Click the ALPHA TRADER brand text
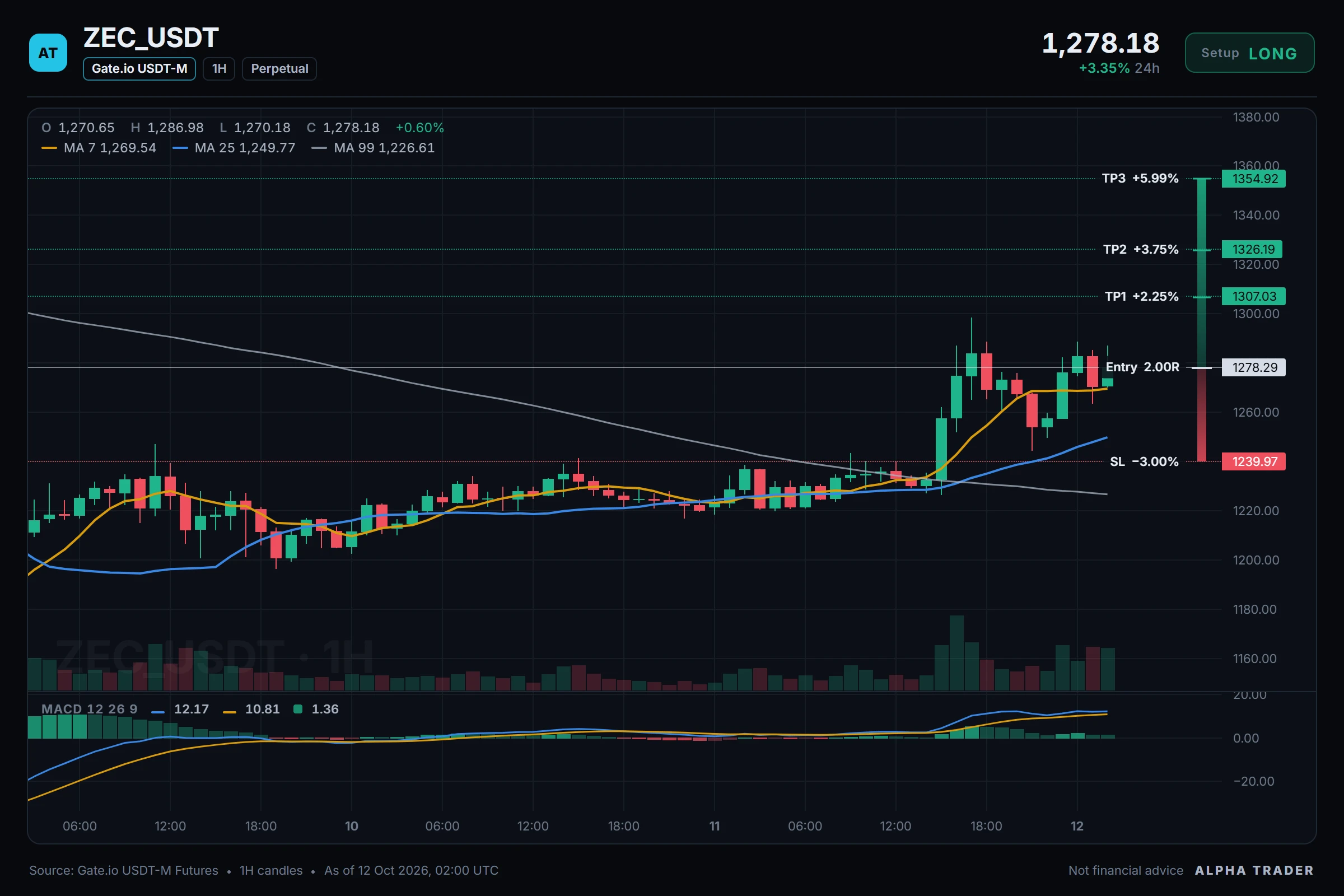Viewport: 1344px width, 896px height. click(x=1254, y=870)
